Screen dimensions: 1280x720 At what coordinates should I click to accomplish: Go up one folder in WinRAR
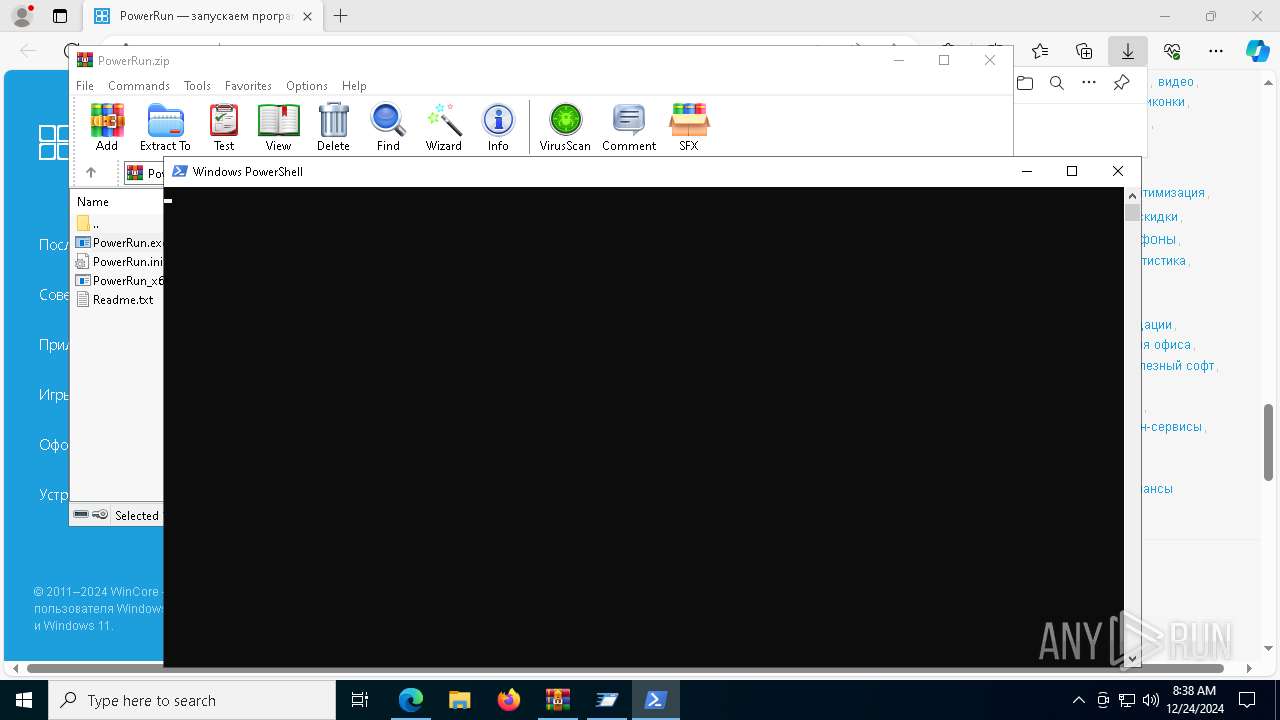point(91,172)
